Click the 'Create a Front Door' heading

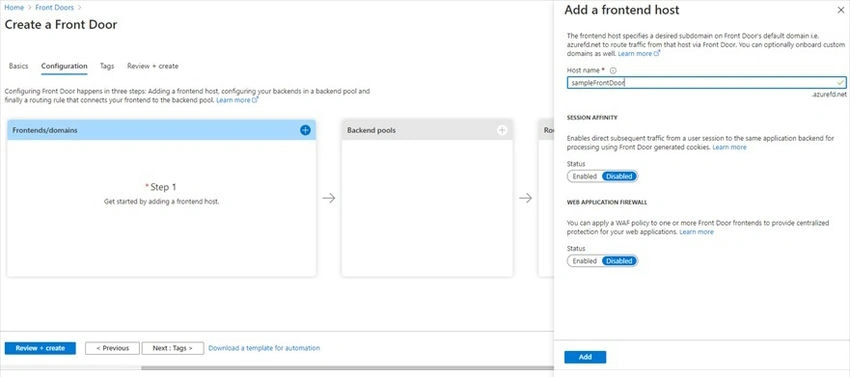61,24
